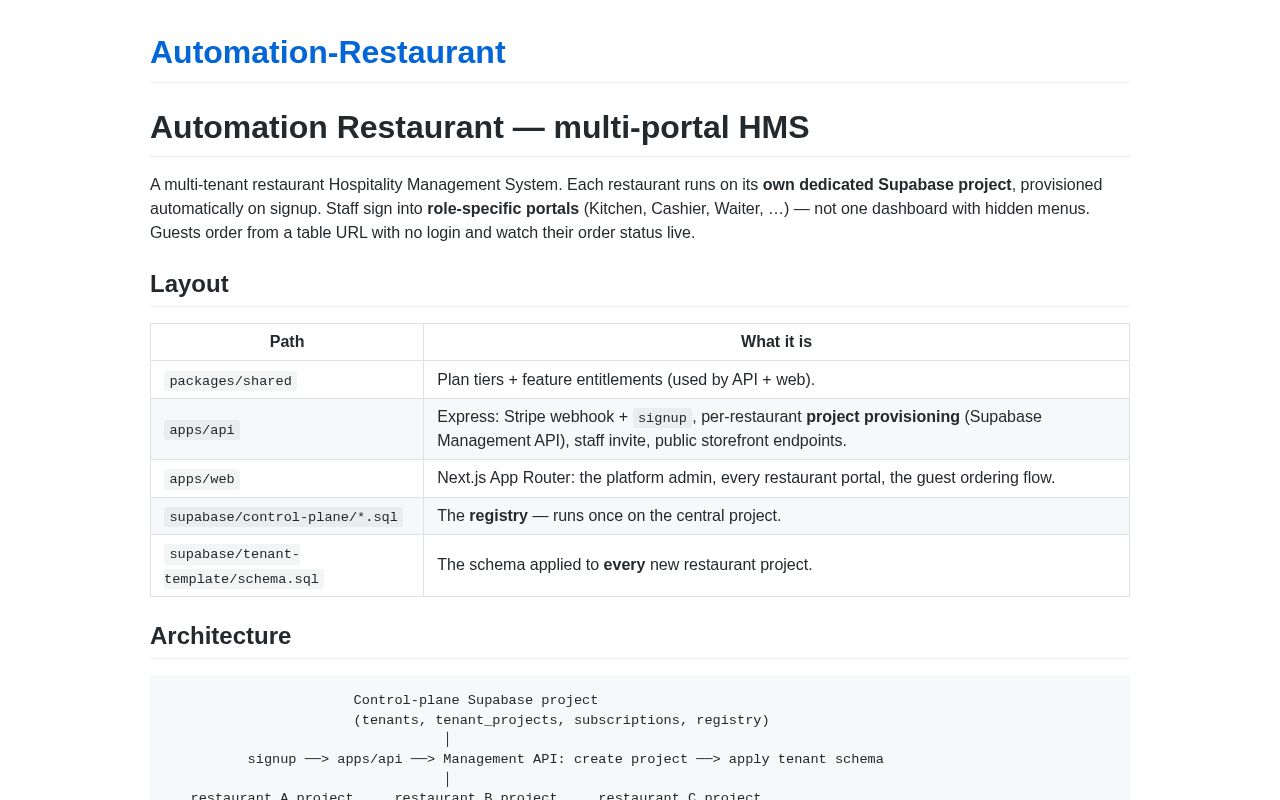The height and width of the screenshot is (800, 1280).
Task: Click the 'Automation Restaurant — multi-portal HMS' heading
Action: click(479, 127)
